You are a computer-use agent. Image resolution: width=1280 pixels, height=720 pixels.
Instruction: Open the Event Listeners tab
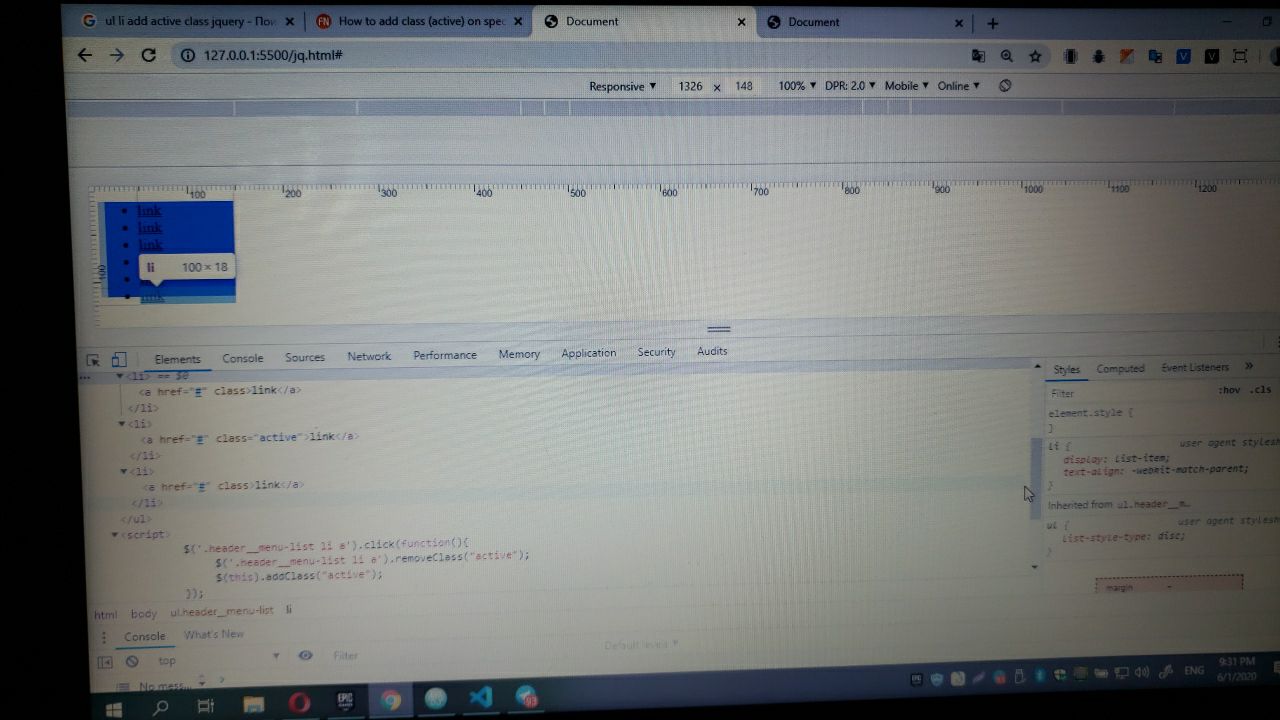tap(1195, 367)
